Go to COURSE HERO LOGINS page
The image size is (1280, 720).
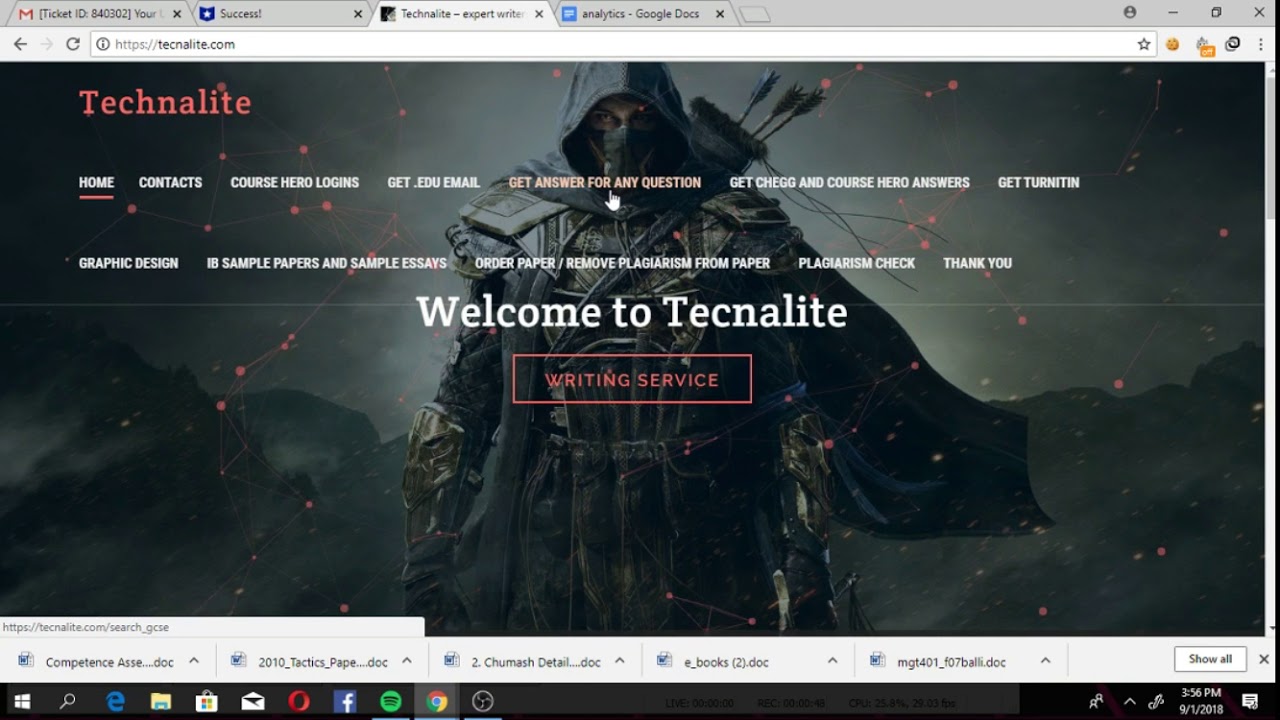(294, 182)
